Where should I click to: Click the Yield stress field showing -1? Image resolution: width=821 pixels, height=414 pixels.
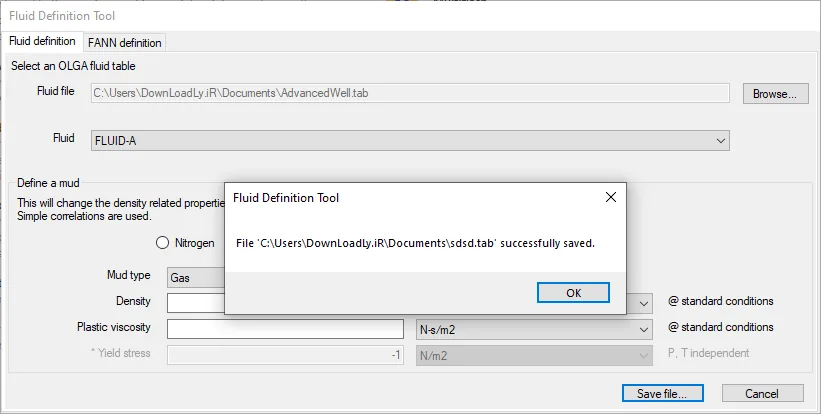click(285, 355)
